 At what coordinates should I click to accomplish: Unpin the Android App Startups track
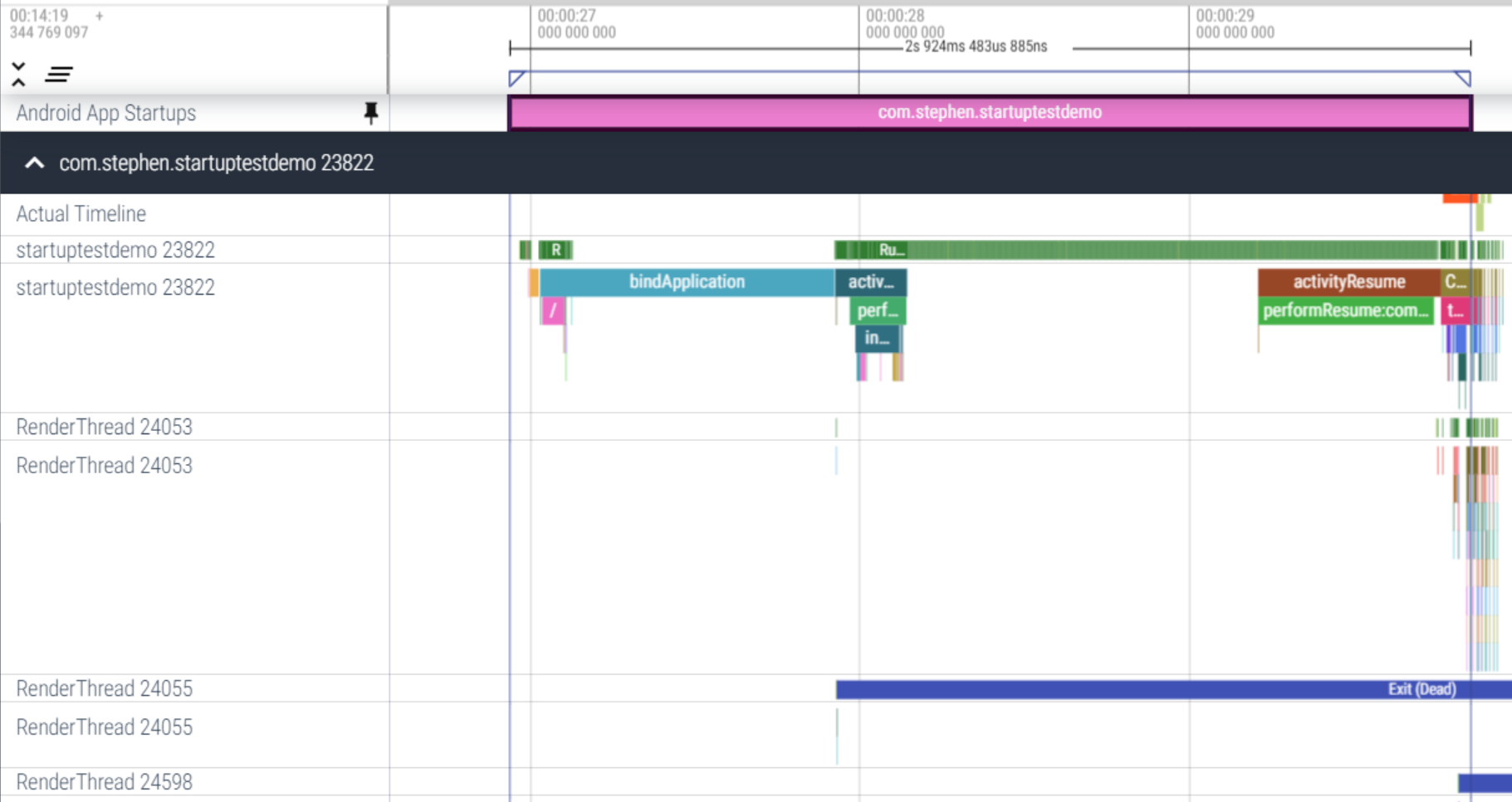click(x=370, y=113)
